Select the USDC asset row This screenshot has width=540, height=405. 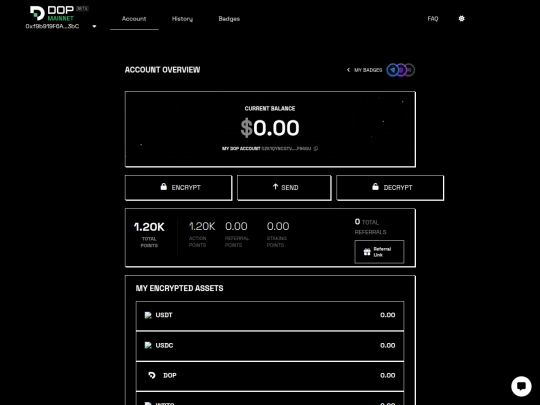point(270,346)
